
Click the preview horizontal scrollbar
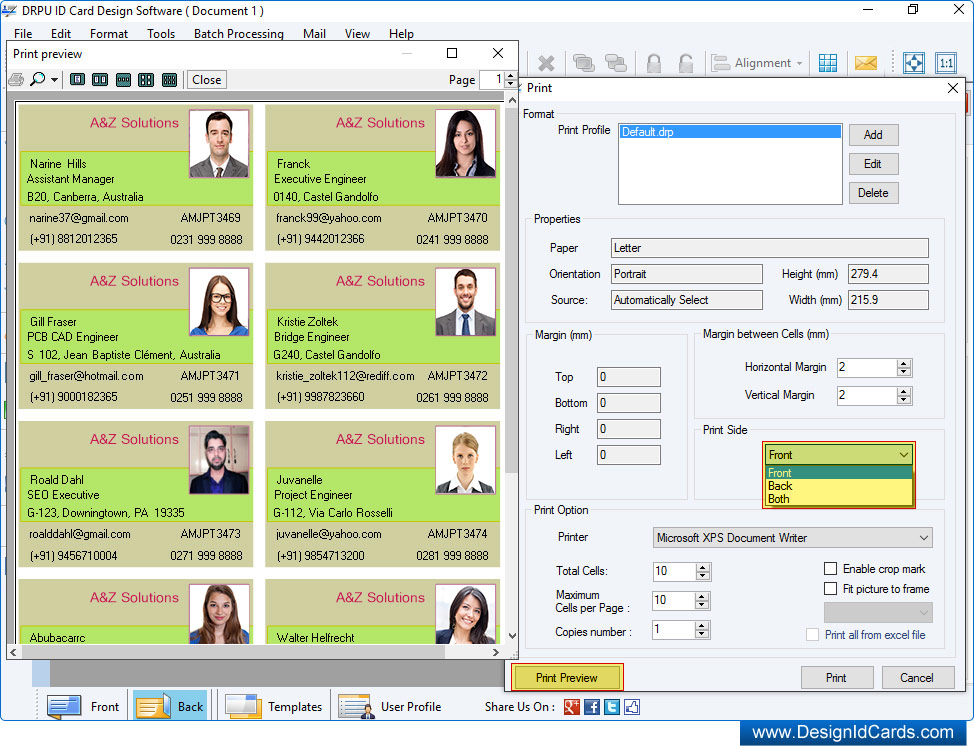click(255, 652)
